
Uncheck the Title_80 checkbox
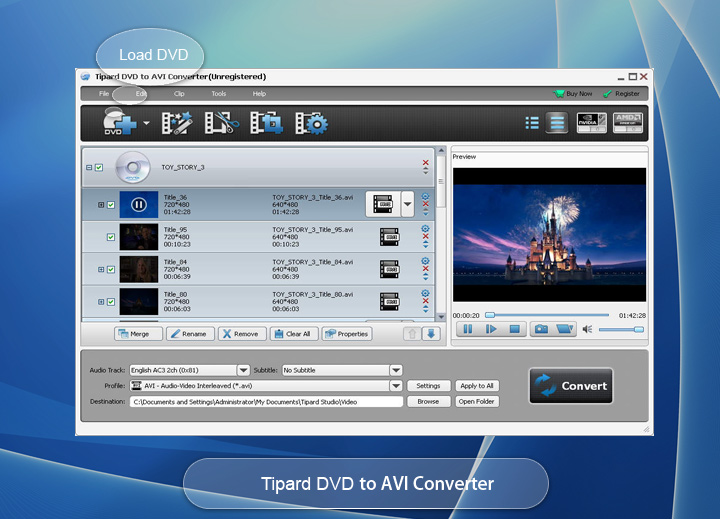tap(111, 302)
